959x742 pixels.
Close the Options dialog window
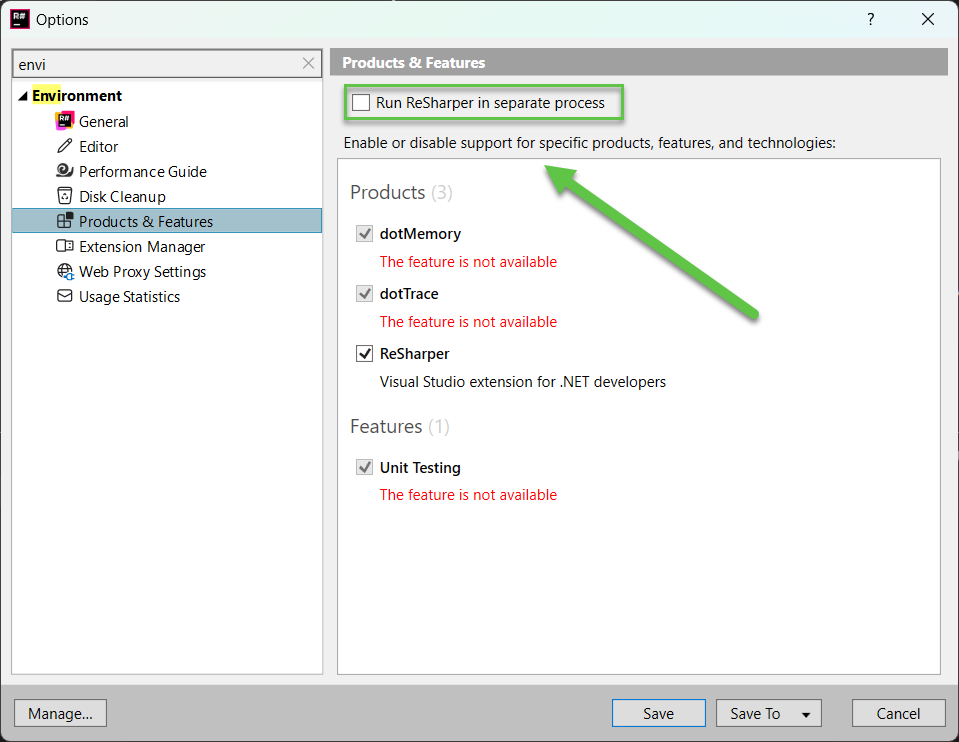[x=928, y=19]
